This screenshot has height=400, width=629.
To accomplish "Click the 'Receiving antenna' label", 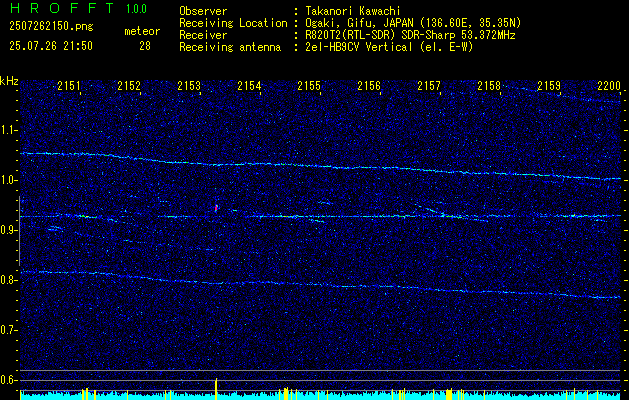I will (230, 47).
